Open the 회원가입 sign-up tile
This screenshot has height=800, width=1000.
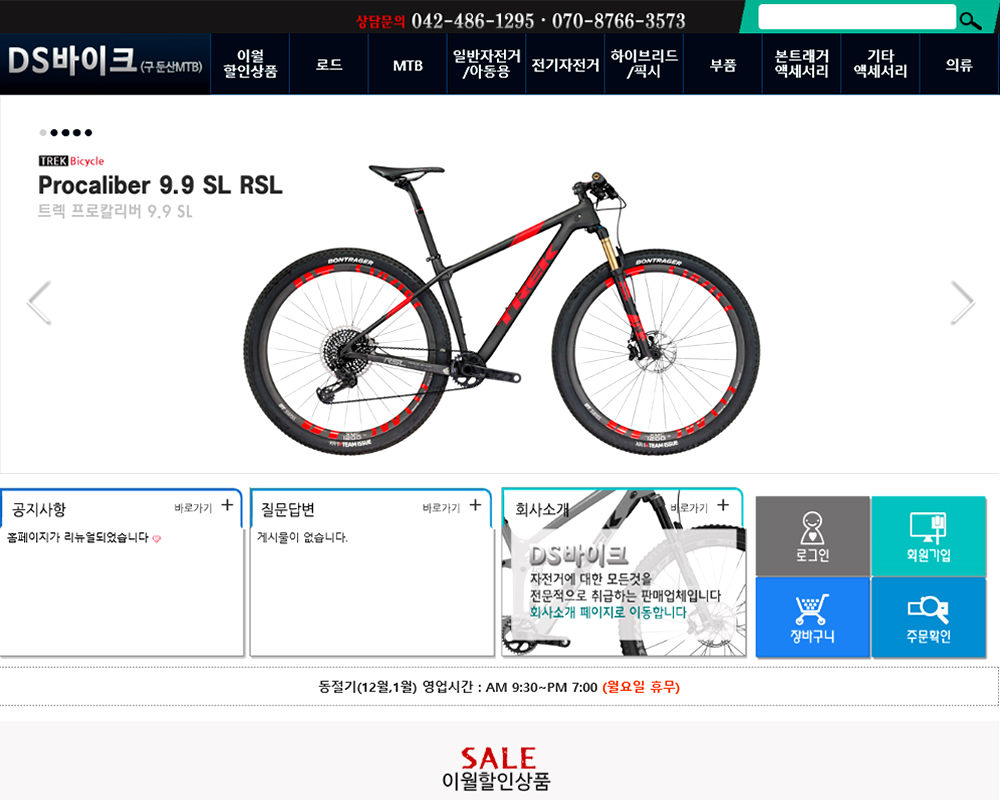[929, 537]
